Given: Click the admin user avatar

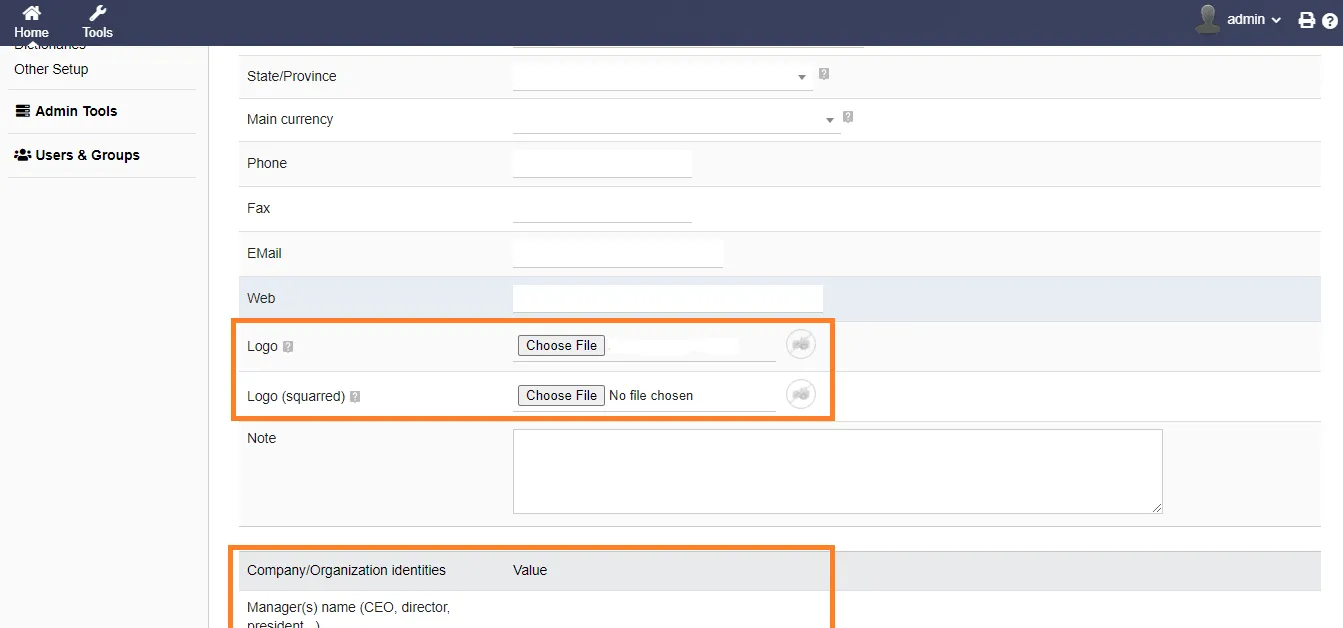Looking at the screenshot, I should (1208, 19).
